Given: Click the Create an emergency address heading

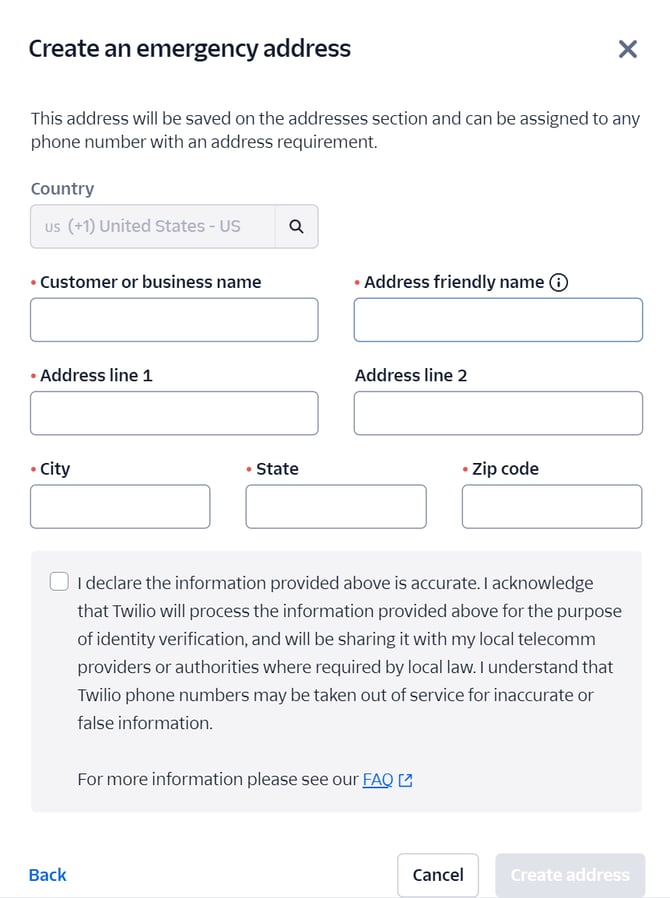Looking at the screenshot, I should 190,49.
